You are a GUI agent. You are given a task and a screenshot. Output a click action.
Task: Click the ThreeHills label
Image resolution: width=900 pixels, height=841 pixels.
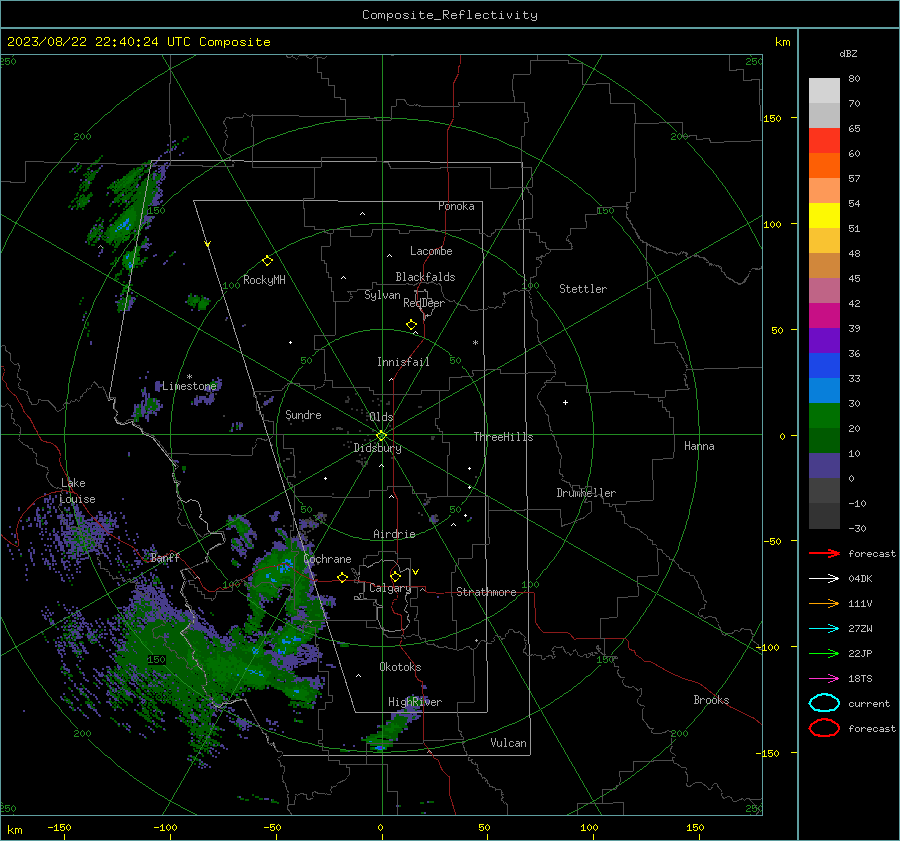503,437
